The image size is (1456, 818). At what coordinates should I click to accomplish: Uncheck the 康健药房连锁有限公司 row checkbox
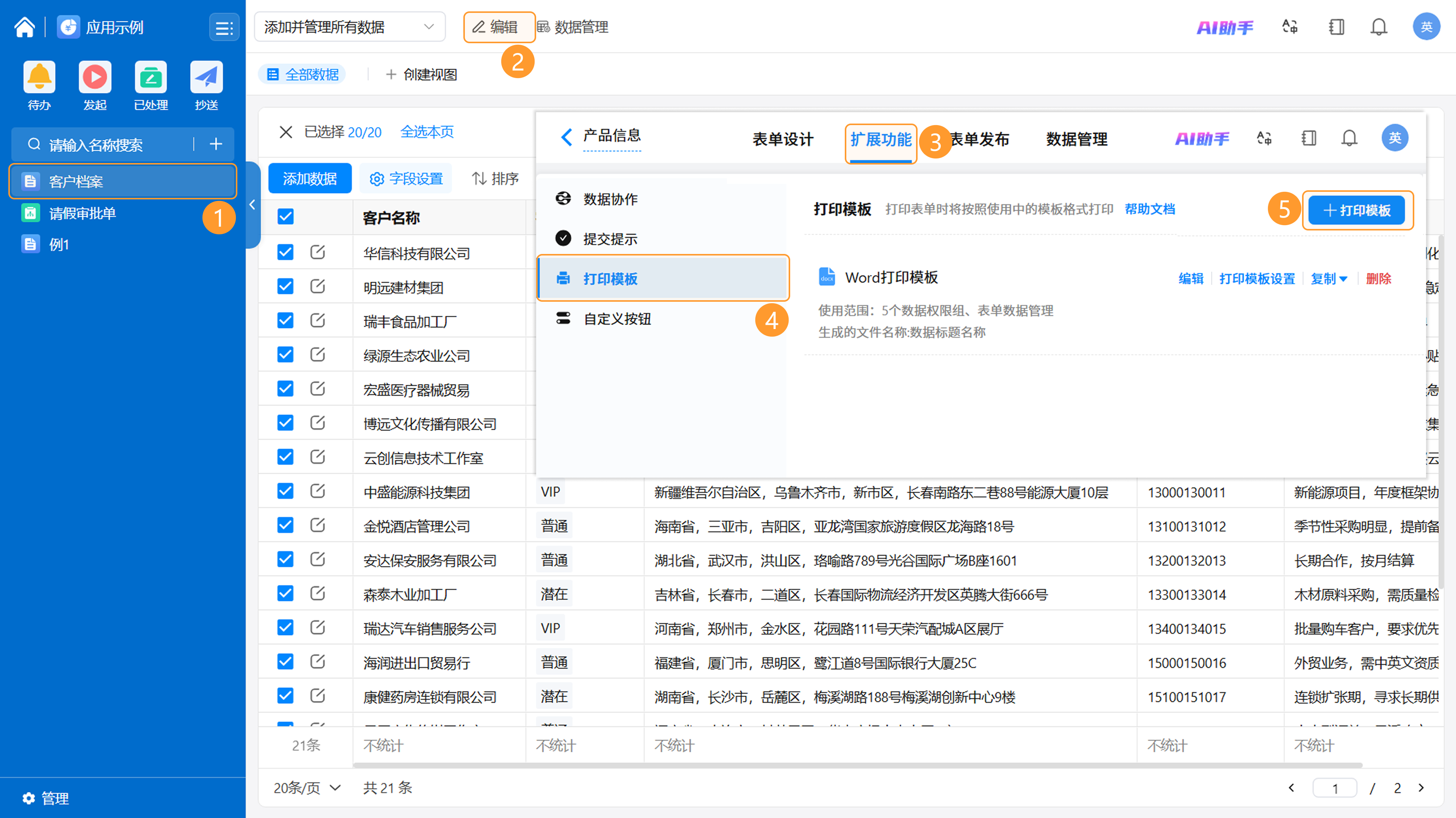(286, 696)
